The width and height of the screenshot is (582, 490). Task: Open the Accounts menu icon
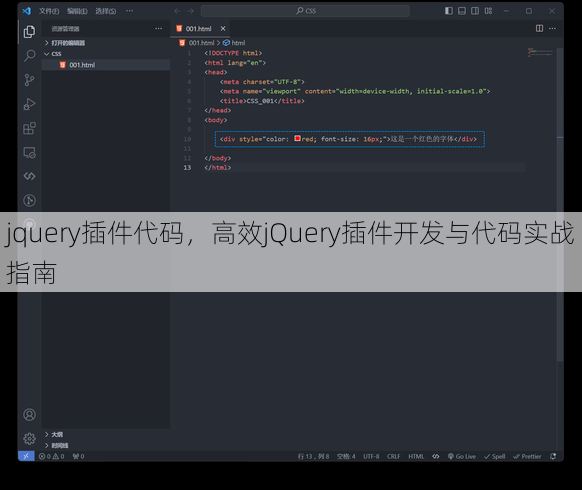click(x=29, y=415)
